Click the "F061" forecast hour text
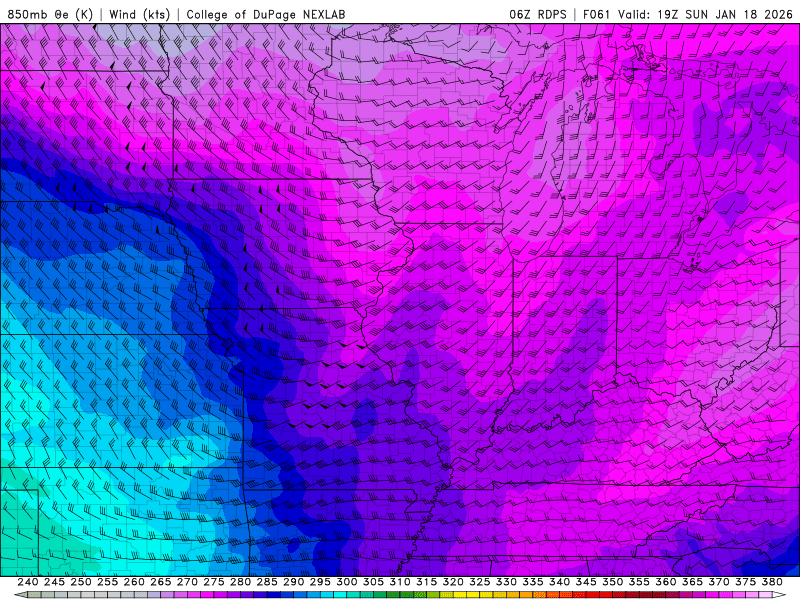Image resolution: width=800 pixels, height=600 pixels. [x=596, y=14]
